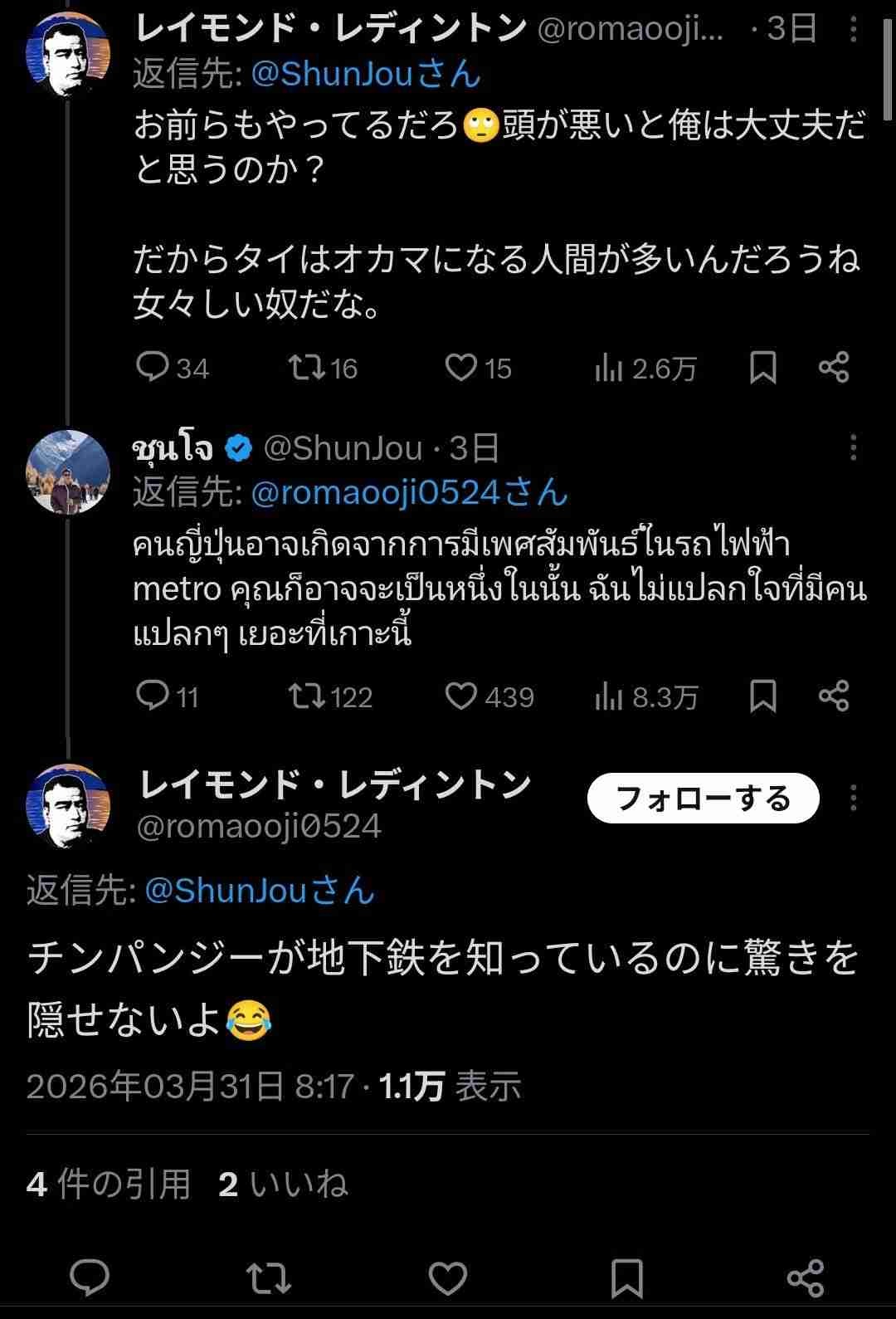Open more options on ShunJou's tweet
Screen dimensions: 896x1319
[854, 448]
